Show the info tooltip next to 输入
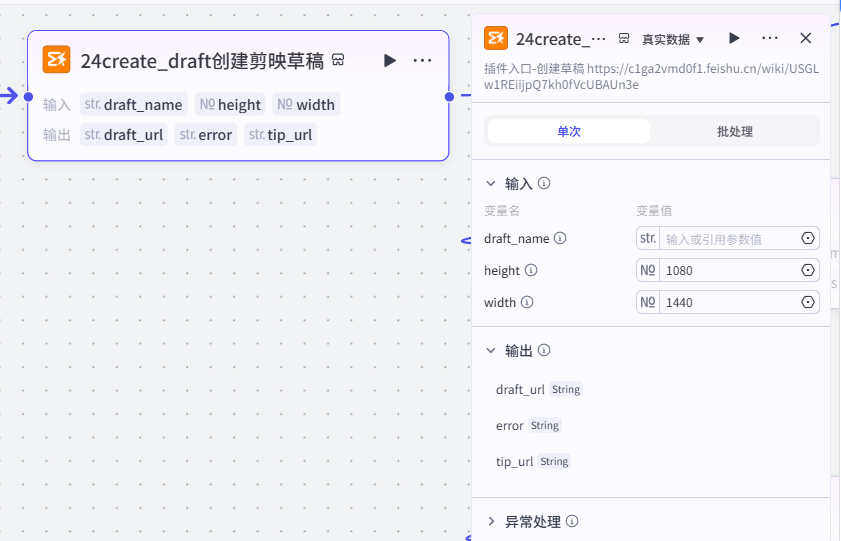The image size is (841, 541). pos(544,183)
